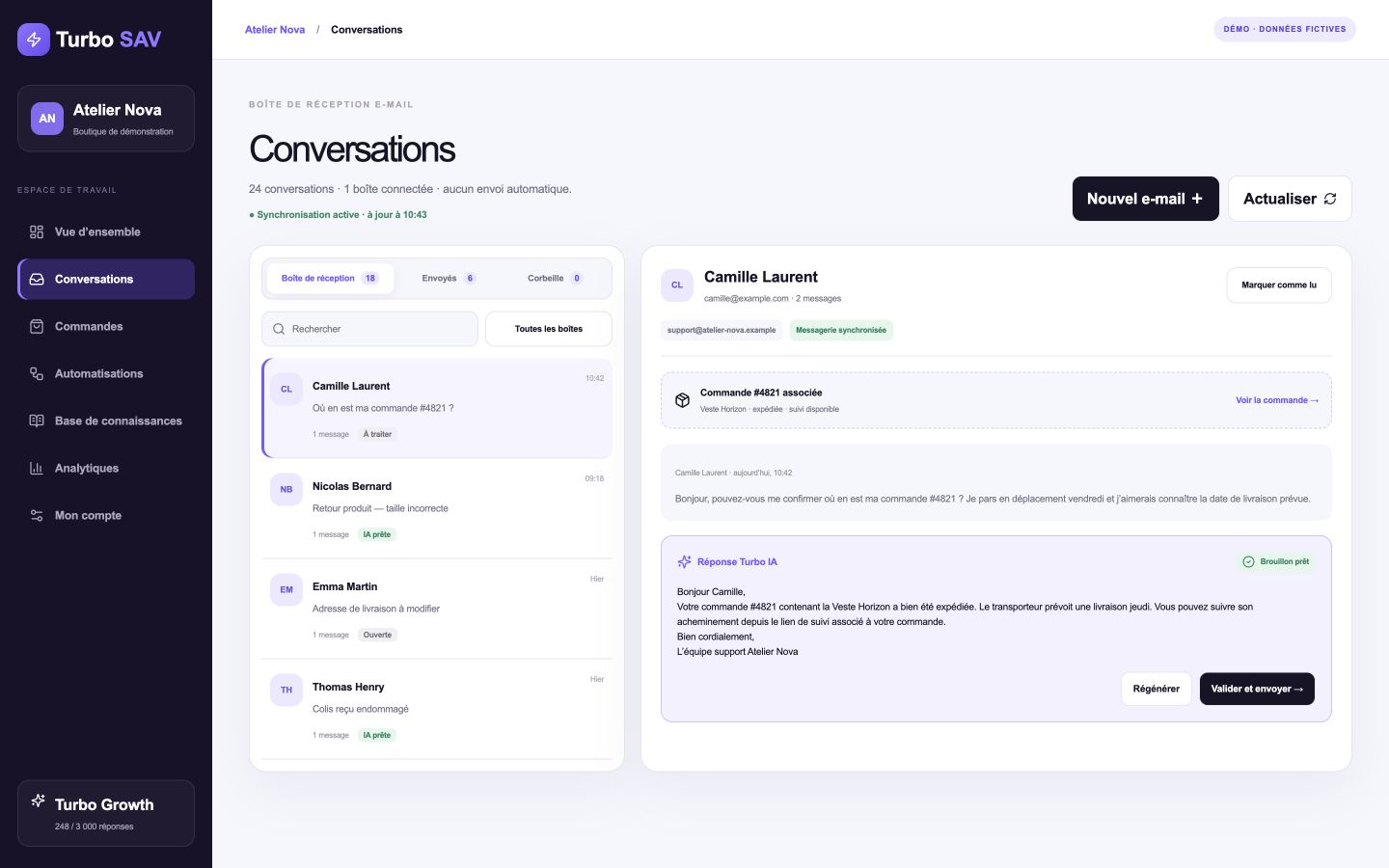Viewport: 1389px width, 868px height.
Task: Click the Analytiques chart icon
Action: [37, 468]
